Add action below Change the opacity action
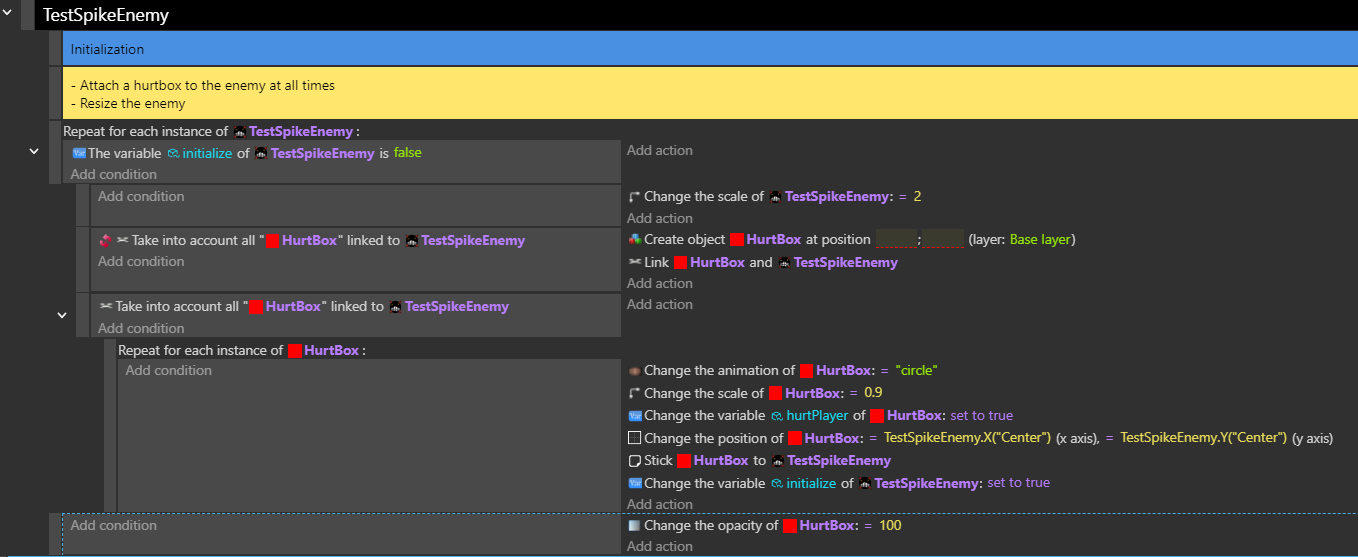 coord(660,546)
